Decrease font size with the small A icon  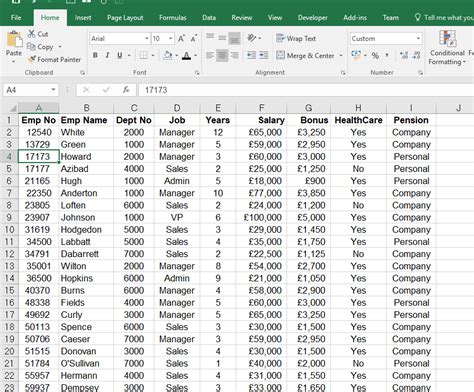(x=194, y=39)
